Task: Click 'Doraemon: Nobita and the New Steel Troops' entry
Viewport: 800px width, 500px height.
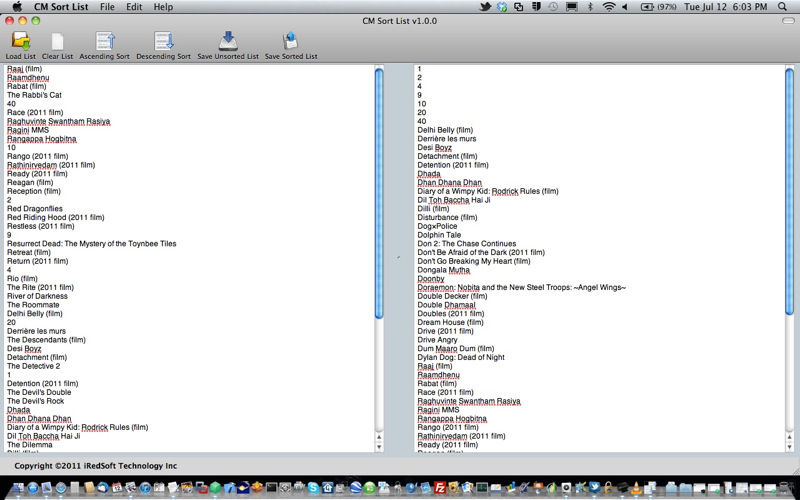Action: (521, 287)
